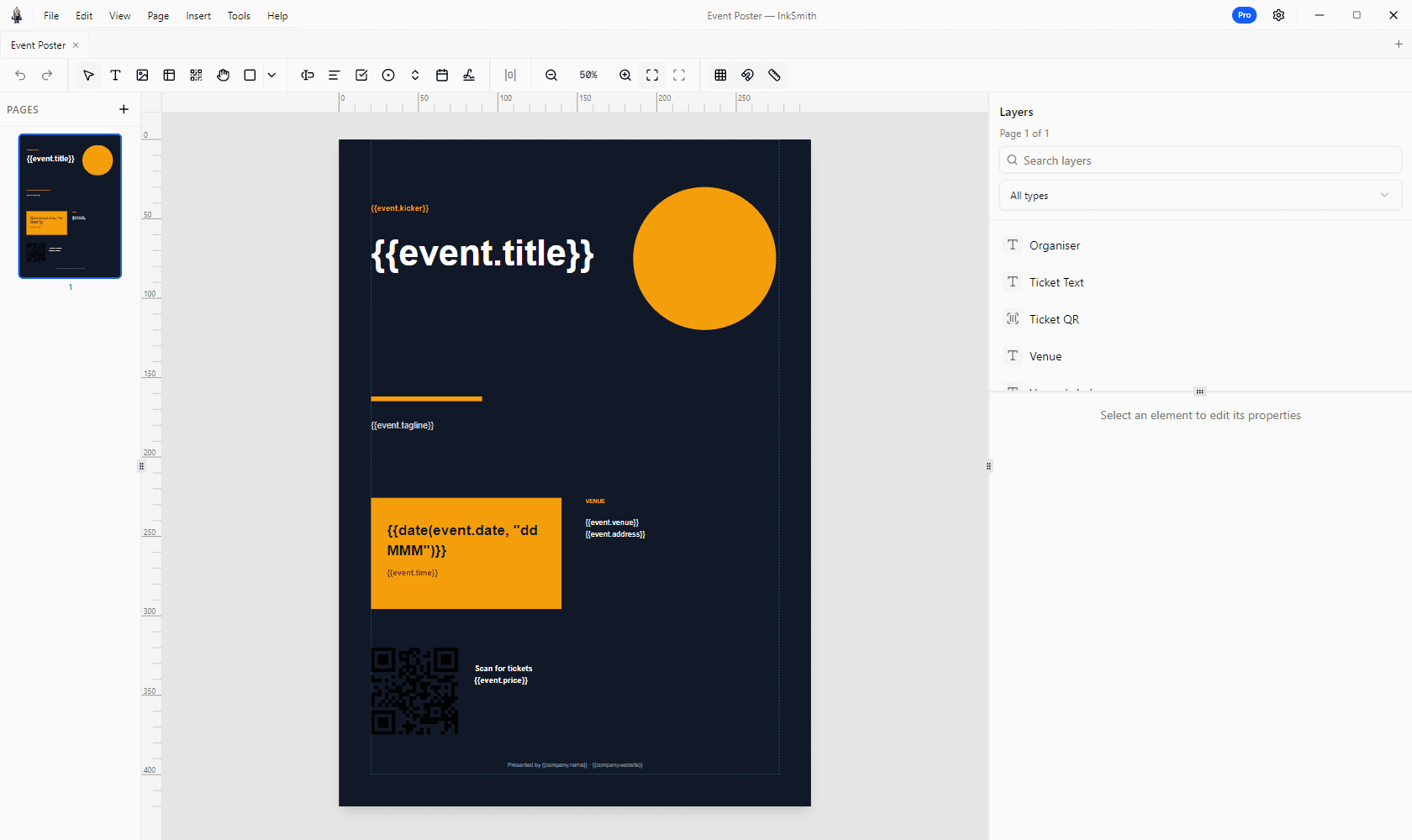Open the settings gear

(1278, 15)
